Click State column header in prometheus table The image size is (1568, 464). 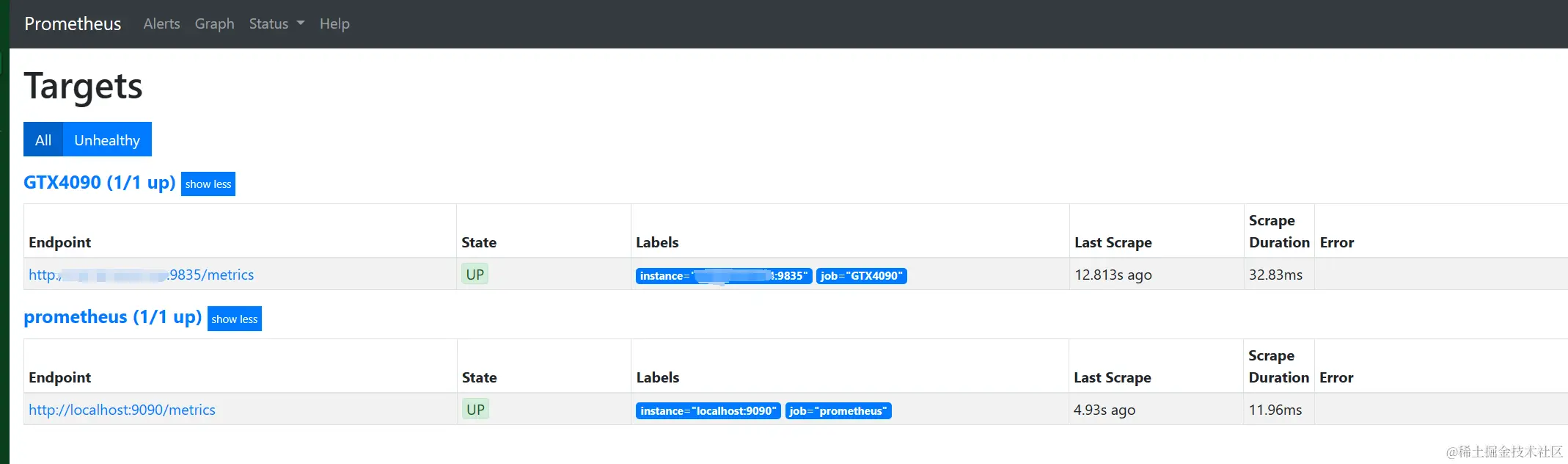pyautogui.click(x=480, y=377)
